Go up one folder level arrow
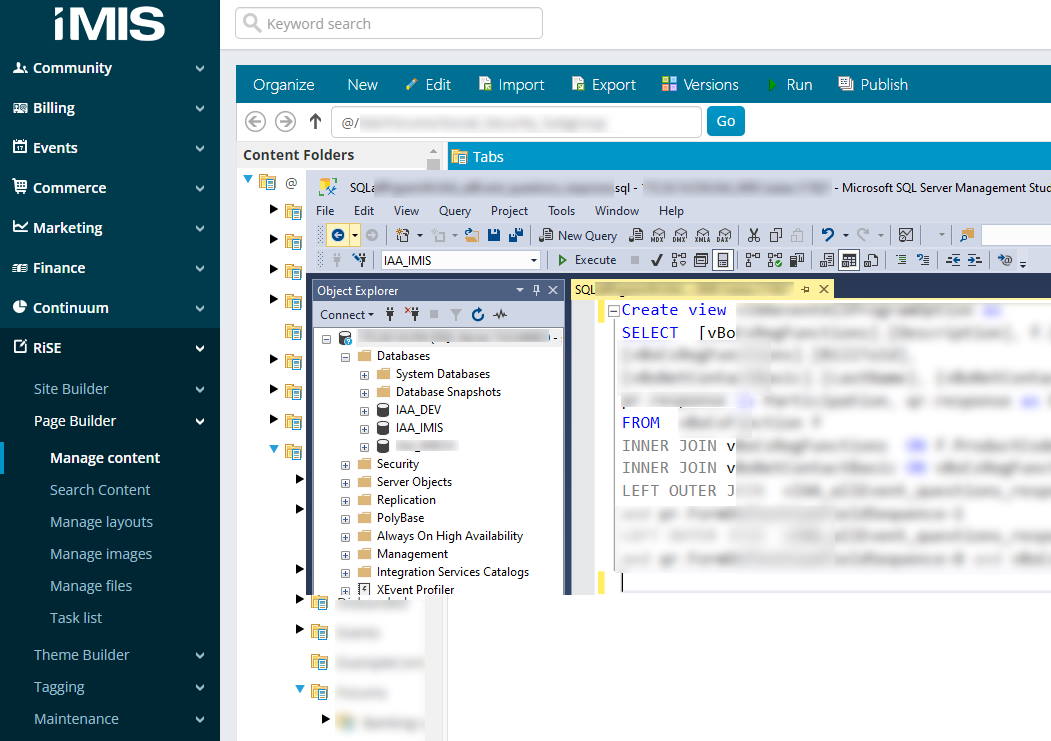 pos(315,121)
